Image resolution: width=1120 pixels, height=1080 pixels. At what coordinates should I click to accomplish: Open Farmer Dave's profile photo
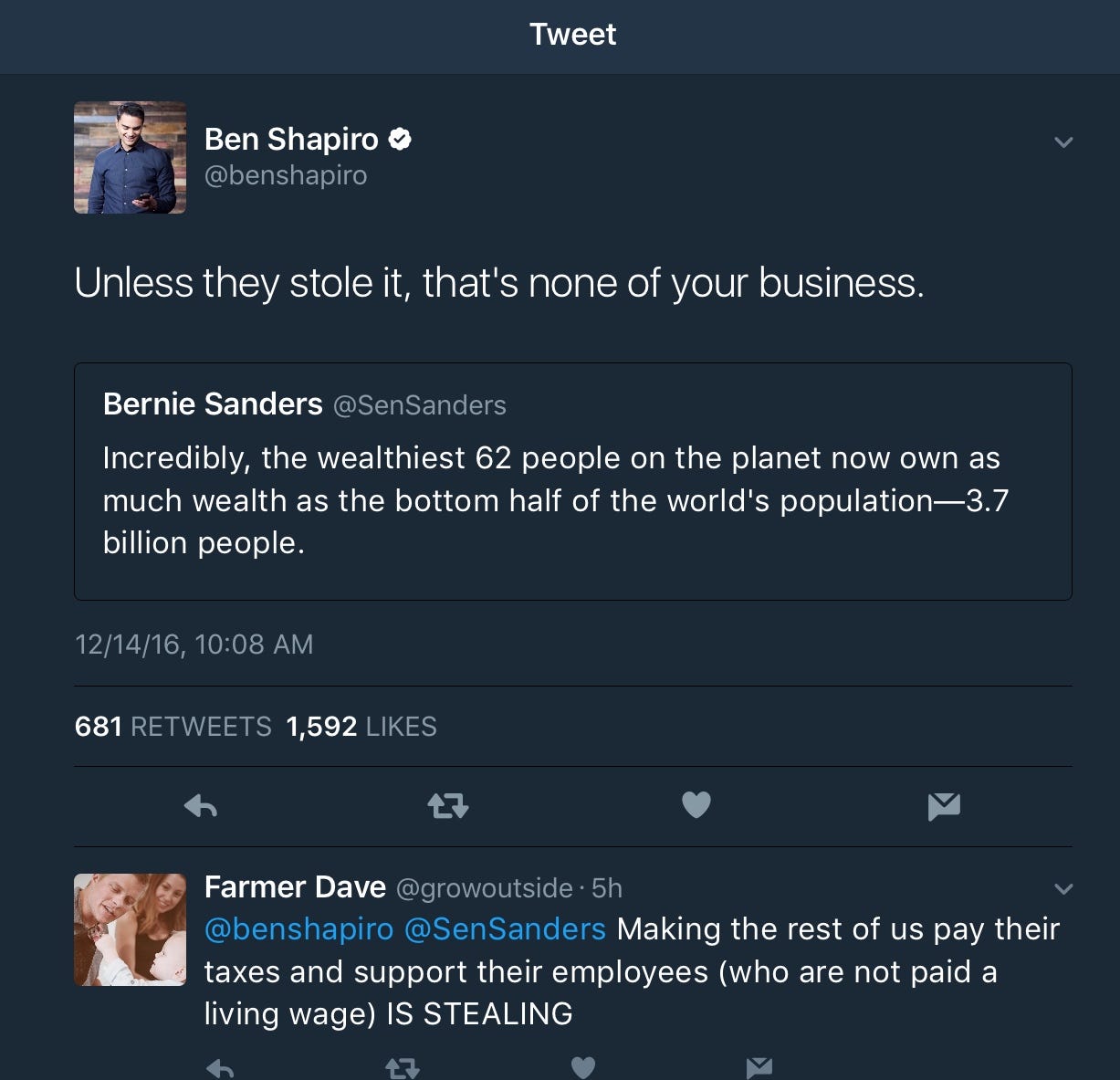[130, 929]
